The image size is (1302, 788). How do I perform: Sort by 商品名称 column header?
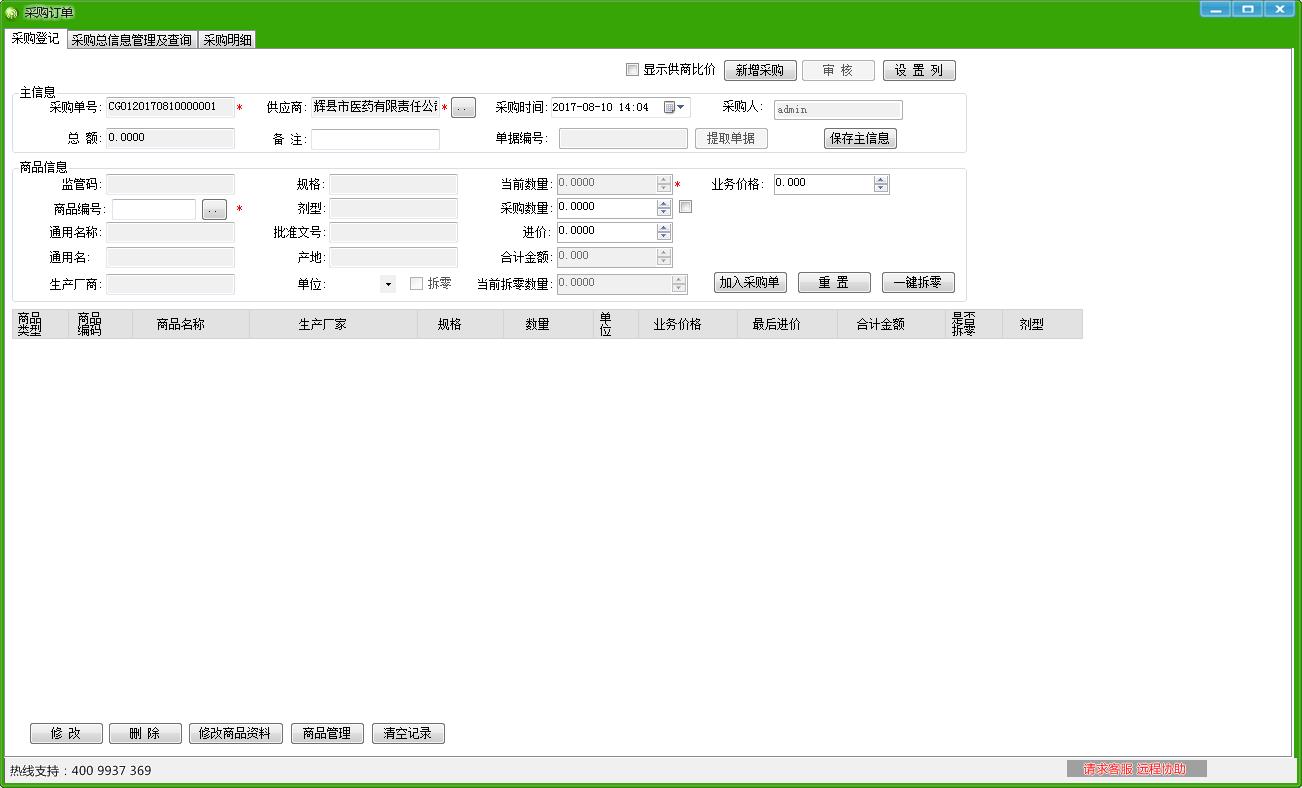click(x=191, y=324)
